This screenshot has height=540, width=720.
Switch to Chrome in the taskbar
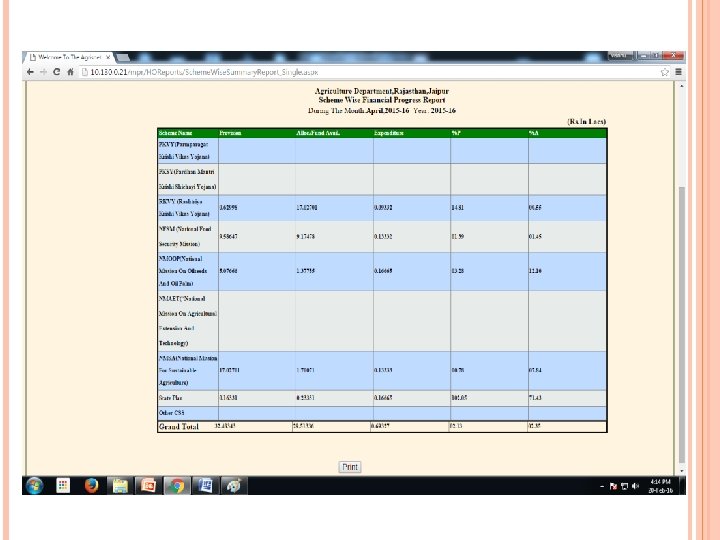pos(177,485)
